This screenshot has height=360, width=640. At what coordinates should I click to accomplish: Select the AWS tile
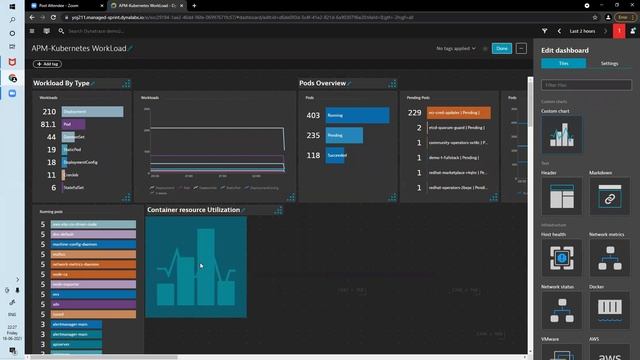click(609, 352)
